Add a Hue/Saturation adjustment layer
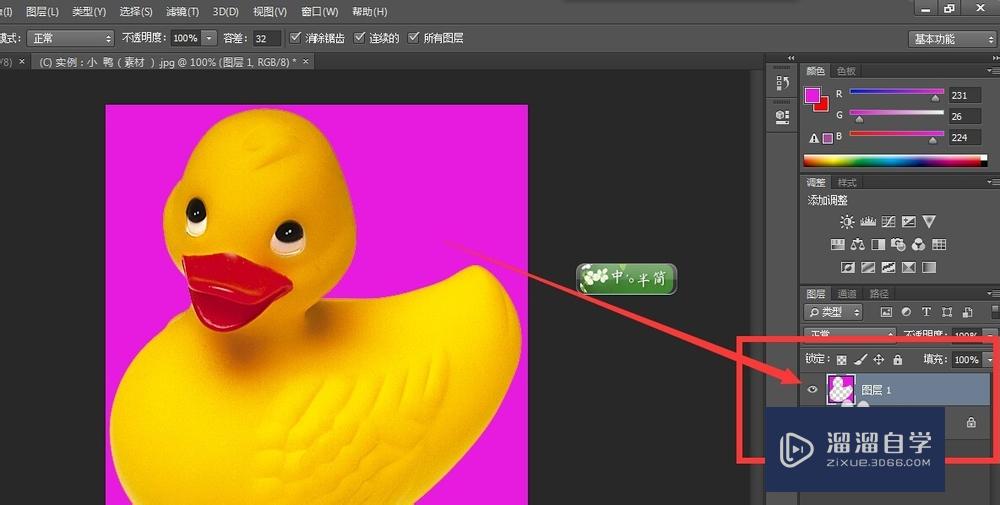Image resolution: width=1000 pixels, height=505 pixels. 837,244
